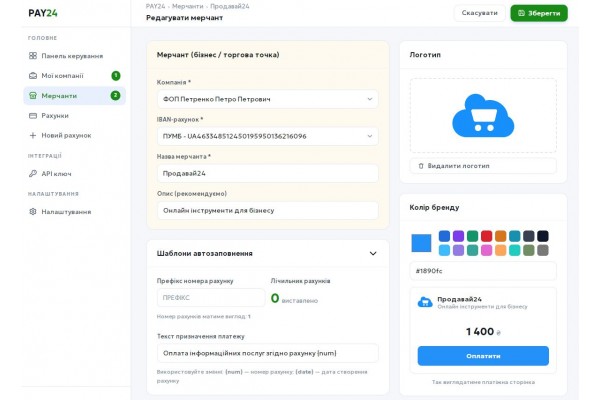Click the ІНТЕГРАЦІЇ sidebar section label
Viewport: 600px width, 400px height.
click(x=45, y=156)
